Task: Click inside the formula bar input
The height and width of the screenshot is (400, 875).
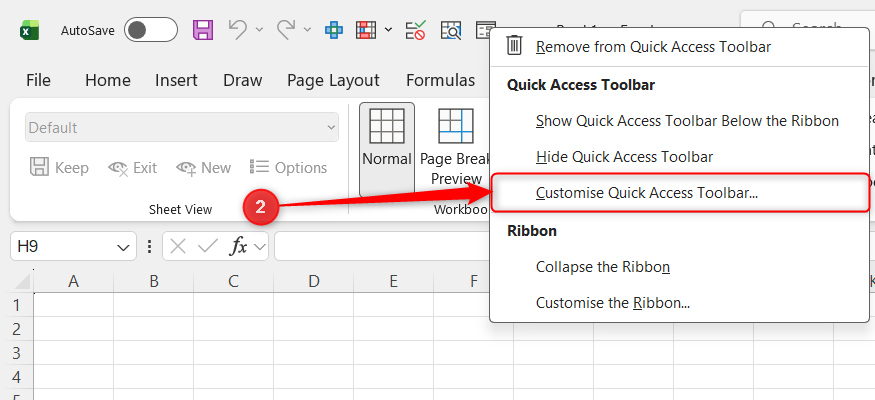Action: [382, 246]
